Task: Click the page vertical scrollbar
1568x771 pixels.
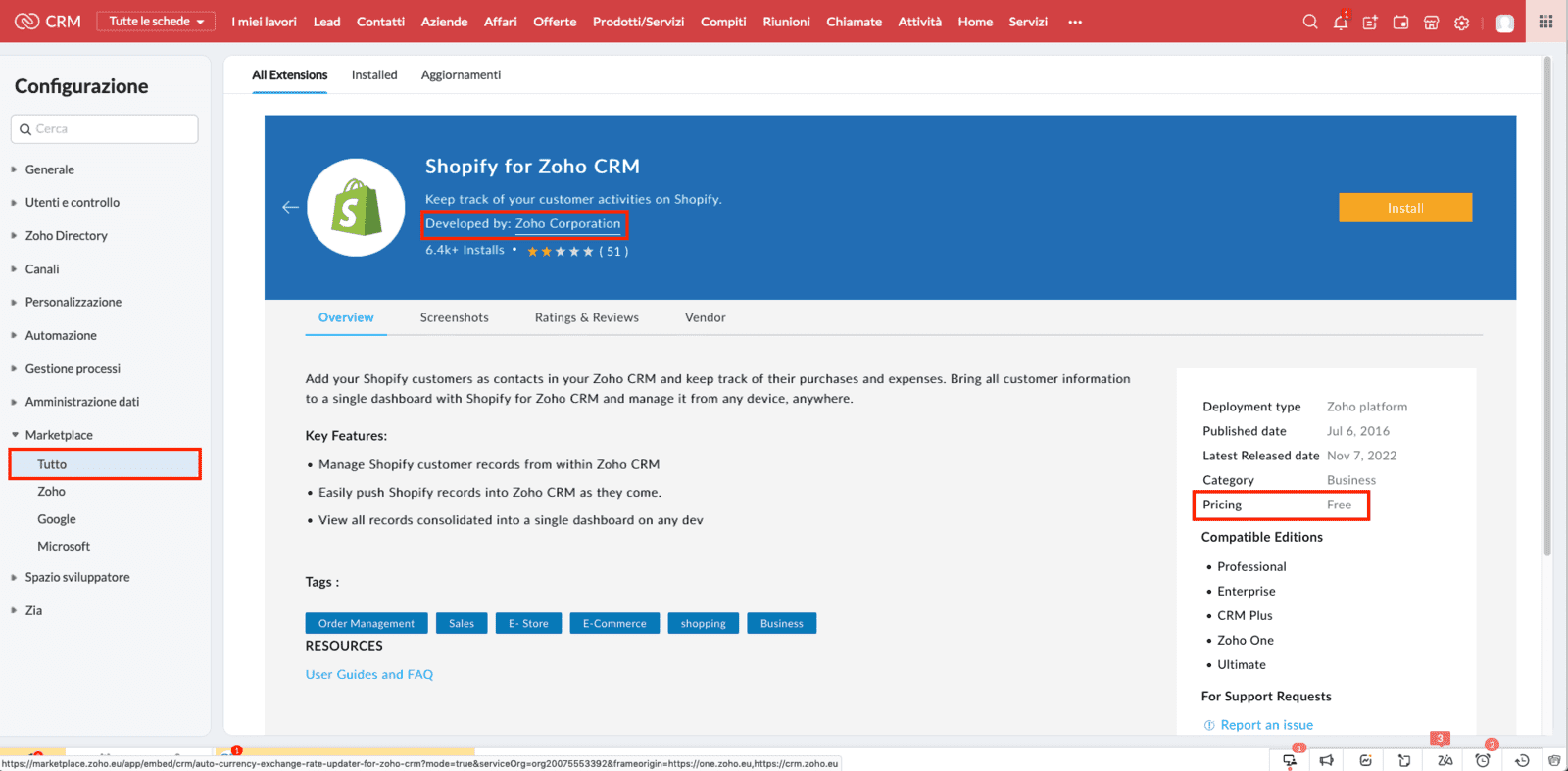Action: coord(1547,306)
